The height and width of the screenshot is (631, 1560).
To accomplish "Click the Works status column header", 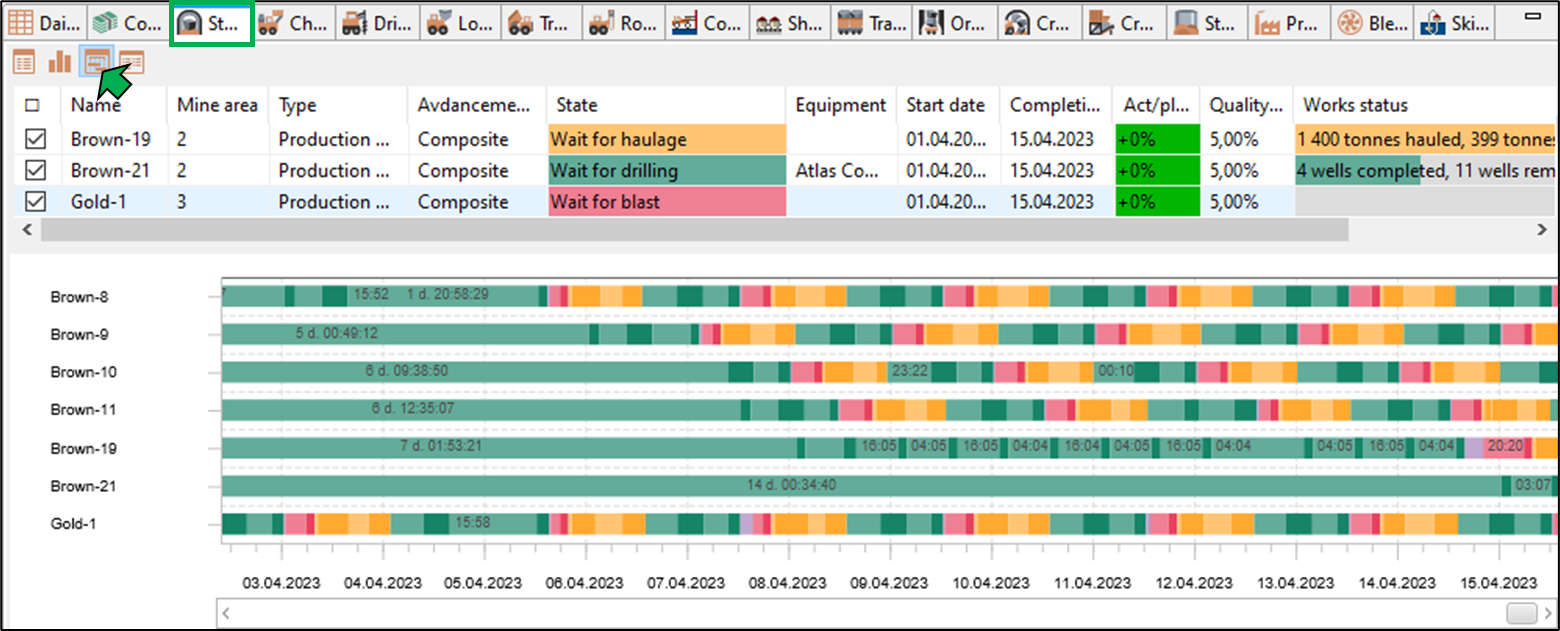I will click(1425, 105).
